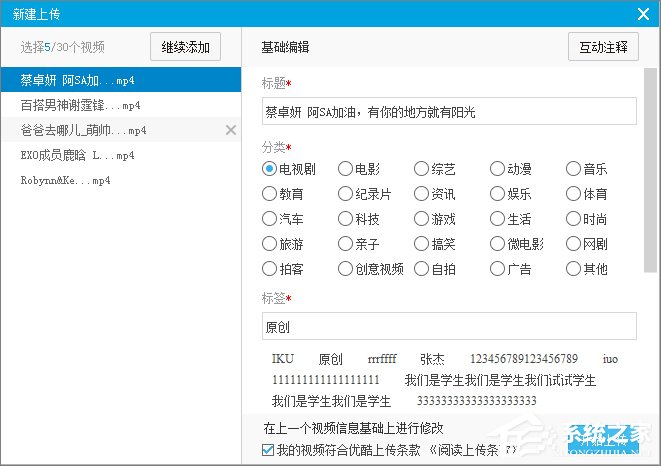Choose the 其他 category radio button
This screenshot has height=466, width=661.
click(x=573, y=269)
